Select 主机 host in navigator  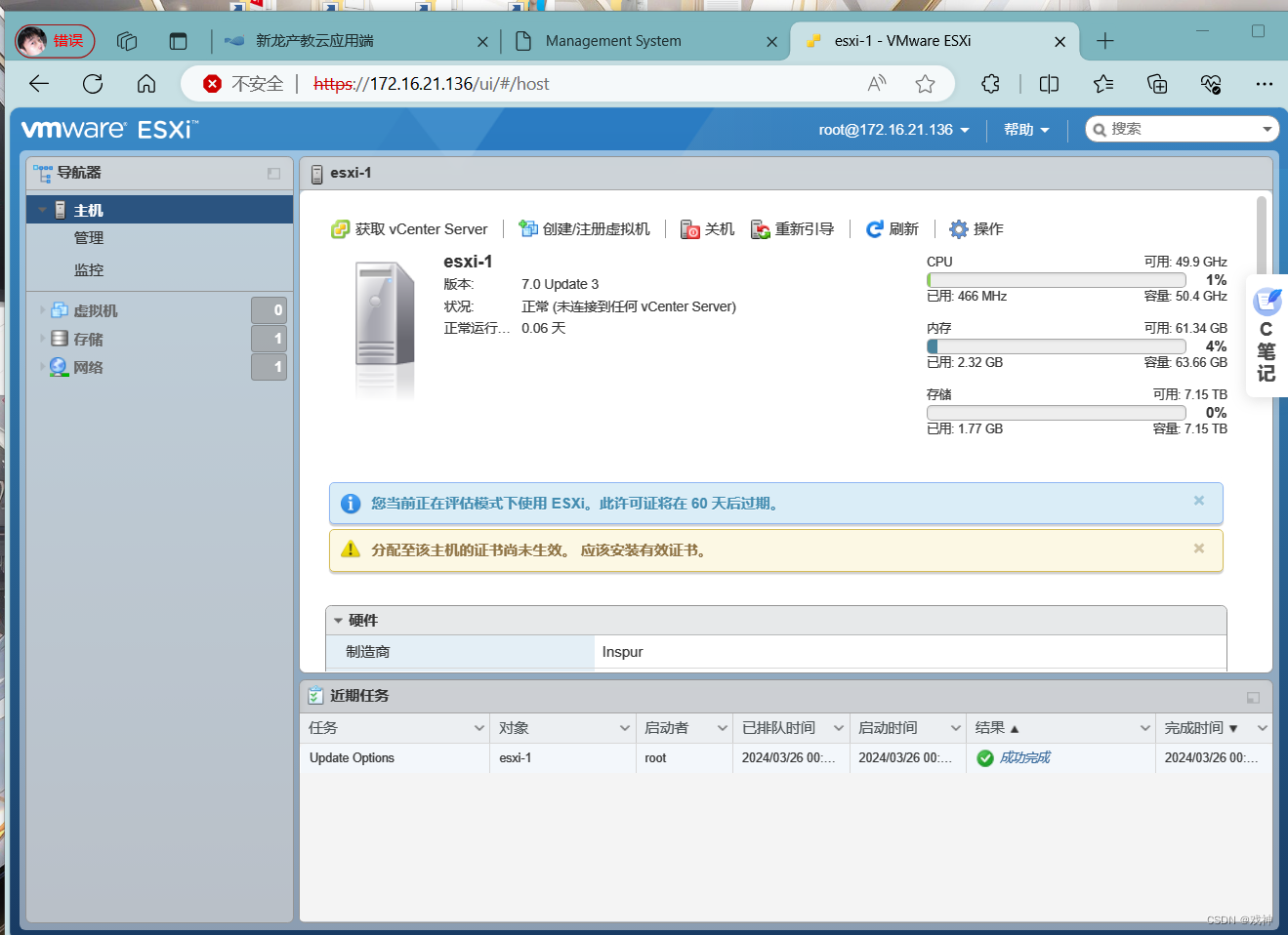tap(159, 210)
